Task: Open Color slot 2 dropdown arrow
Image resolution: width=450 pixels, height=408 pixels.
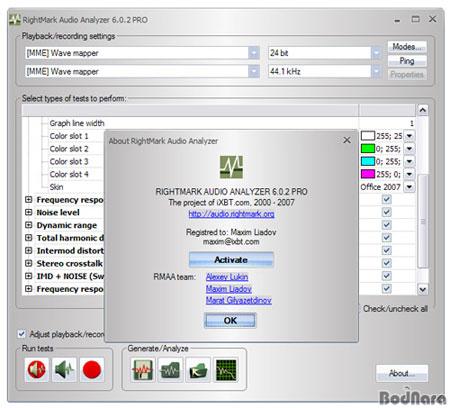Action: (x=409, y=148)
